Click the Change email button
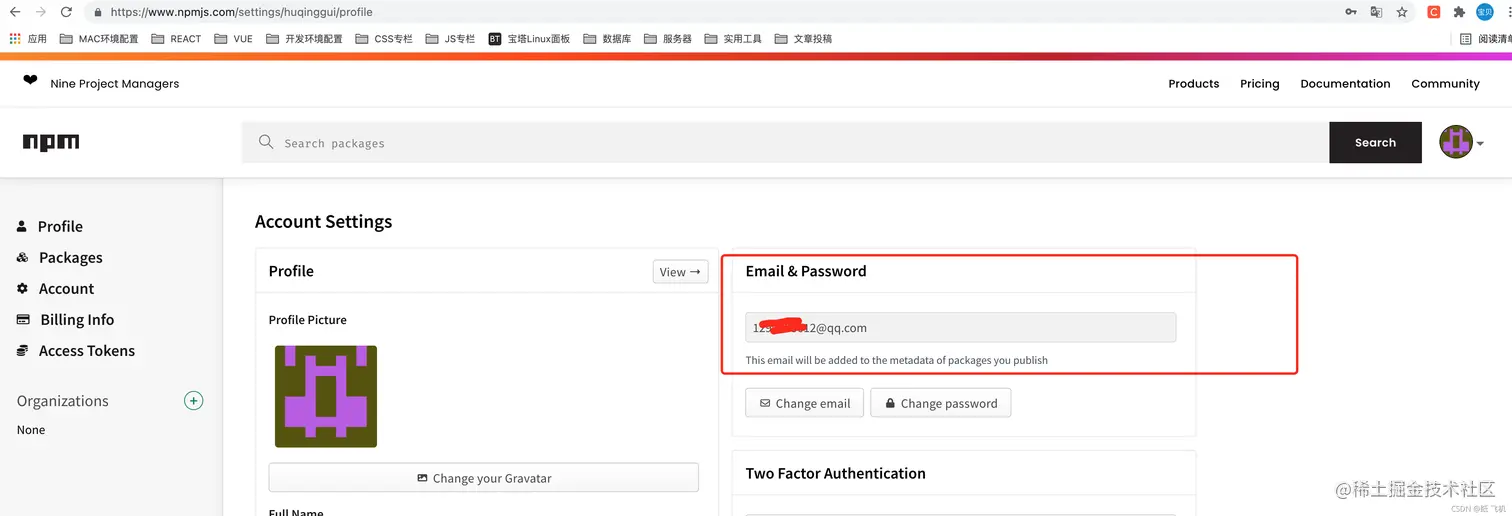The height and width of the screenshot is (516, 1512). [x=804, y=403]
